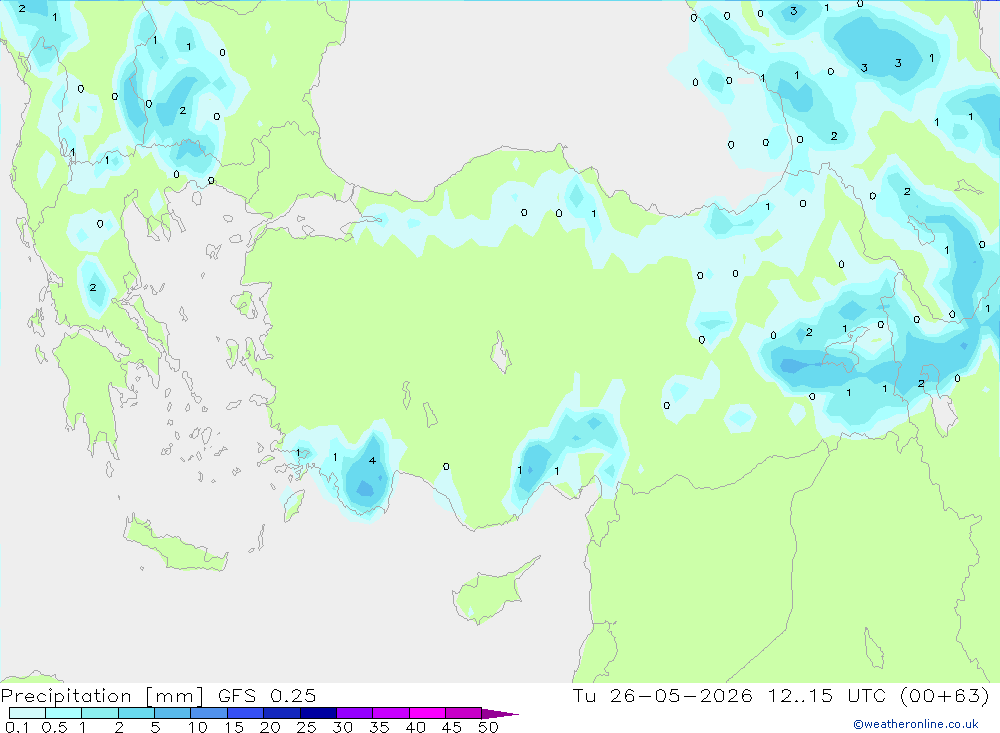Click the 5–10 mm legend swatch
Viewport: 1000px width, 733px height.
coord(173,713)
